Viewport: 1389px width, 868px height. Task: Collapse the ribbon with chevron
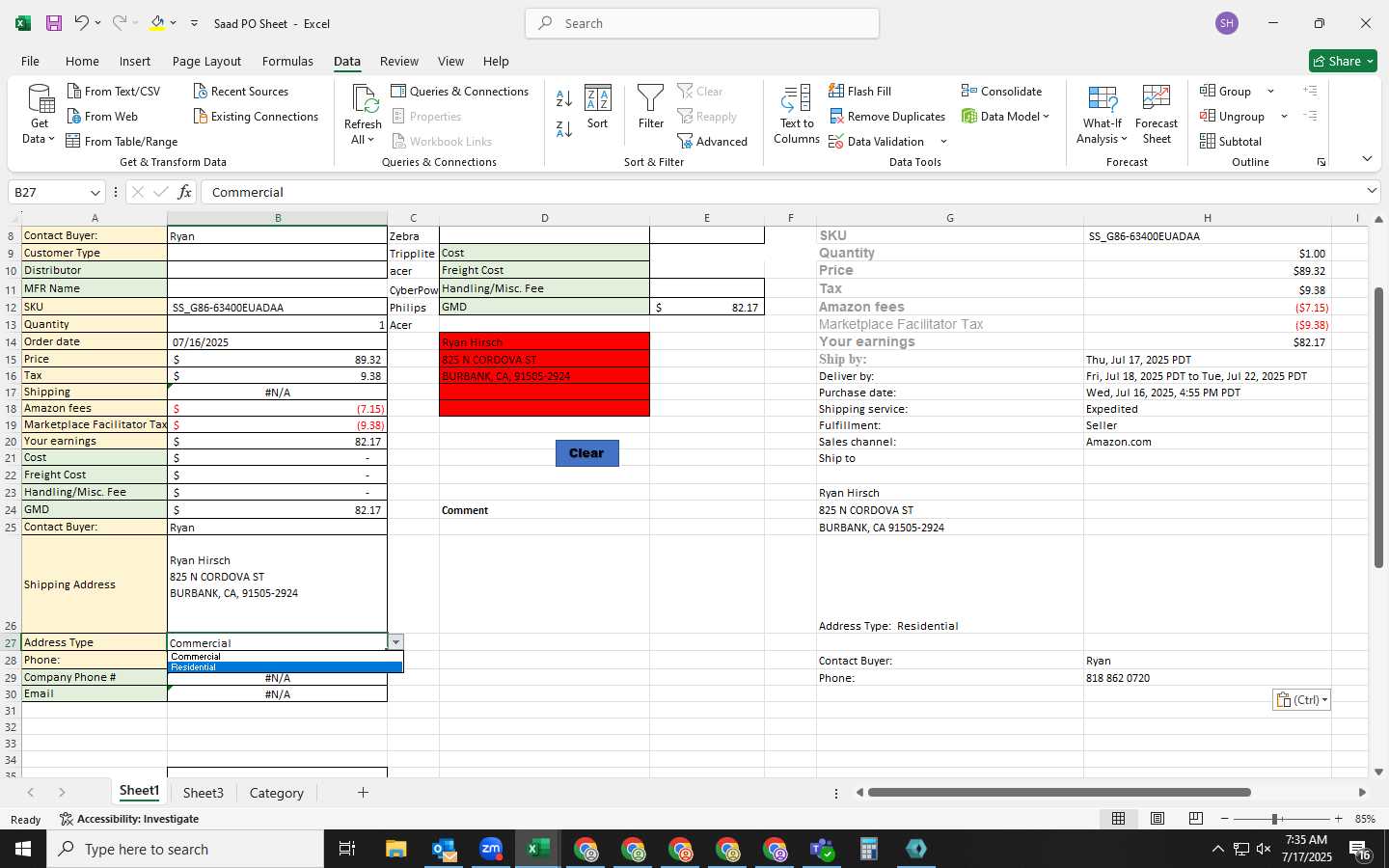pyautogui.click(x=1367, y=158)
